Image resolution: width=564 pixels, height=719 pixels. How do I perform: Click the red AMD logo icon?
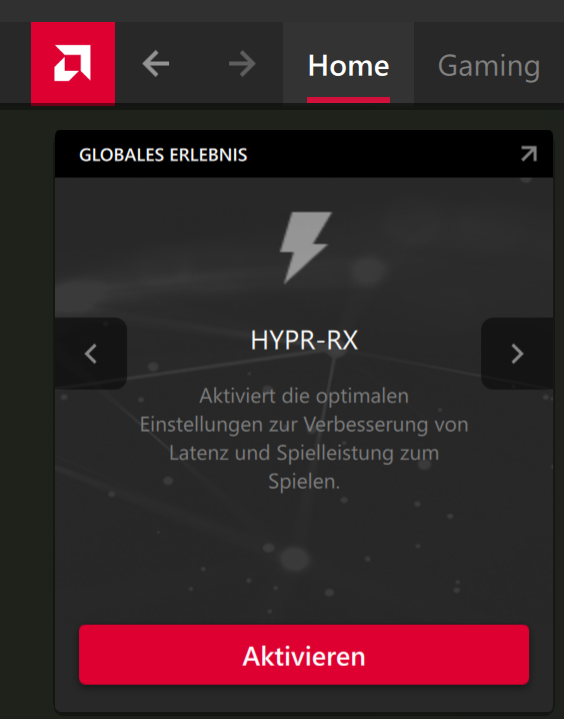tap(73, 63)
